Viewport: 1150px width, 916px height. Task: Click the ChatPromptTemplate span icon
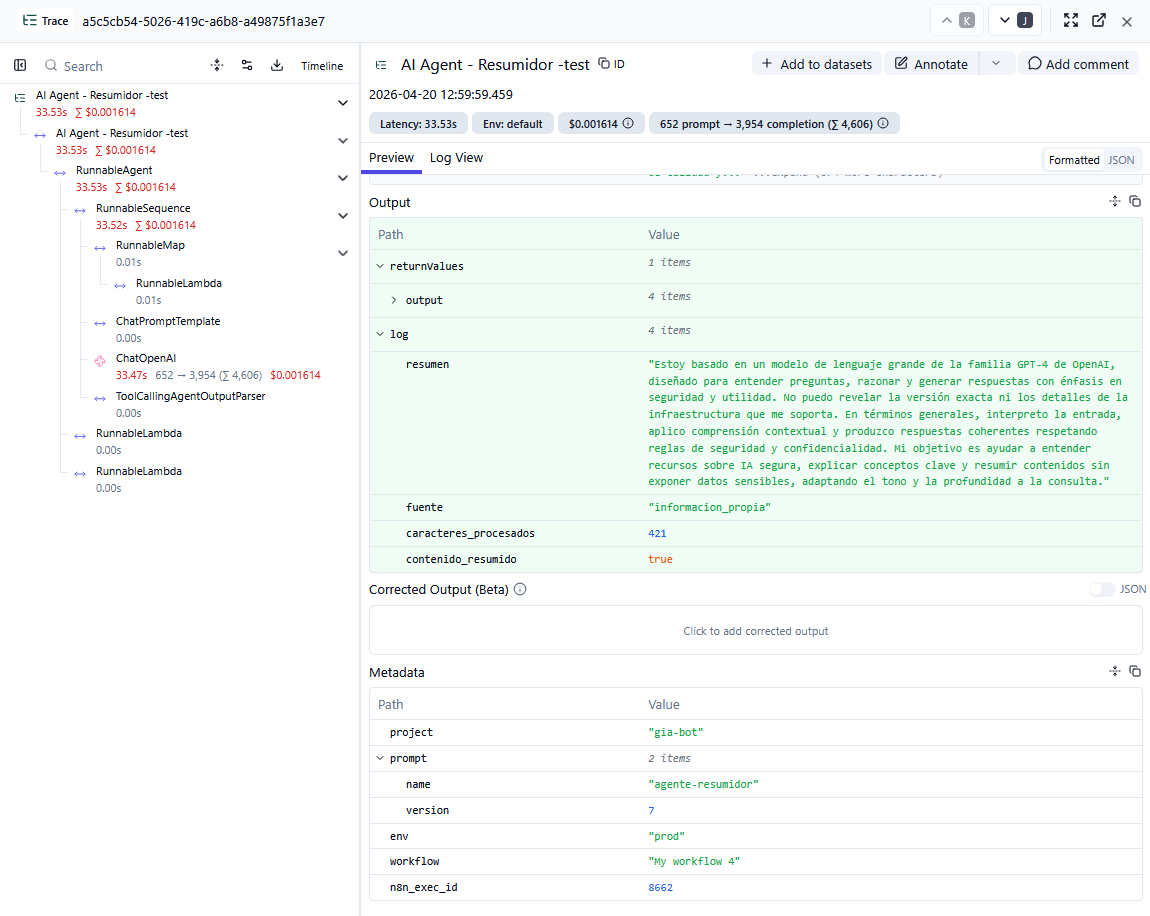point(100,323)
